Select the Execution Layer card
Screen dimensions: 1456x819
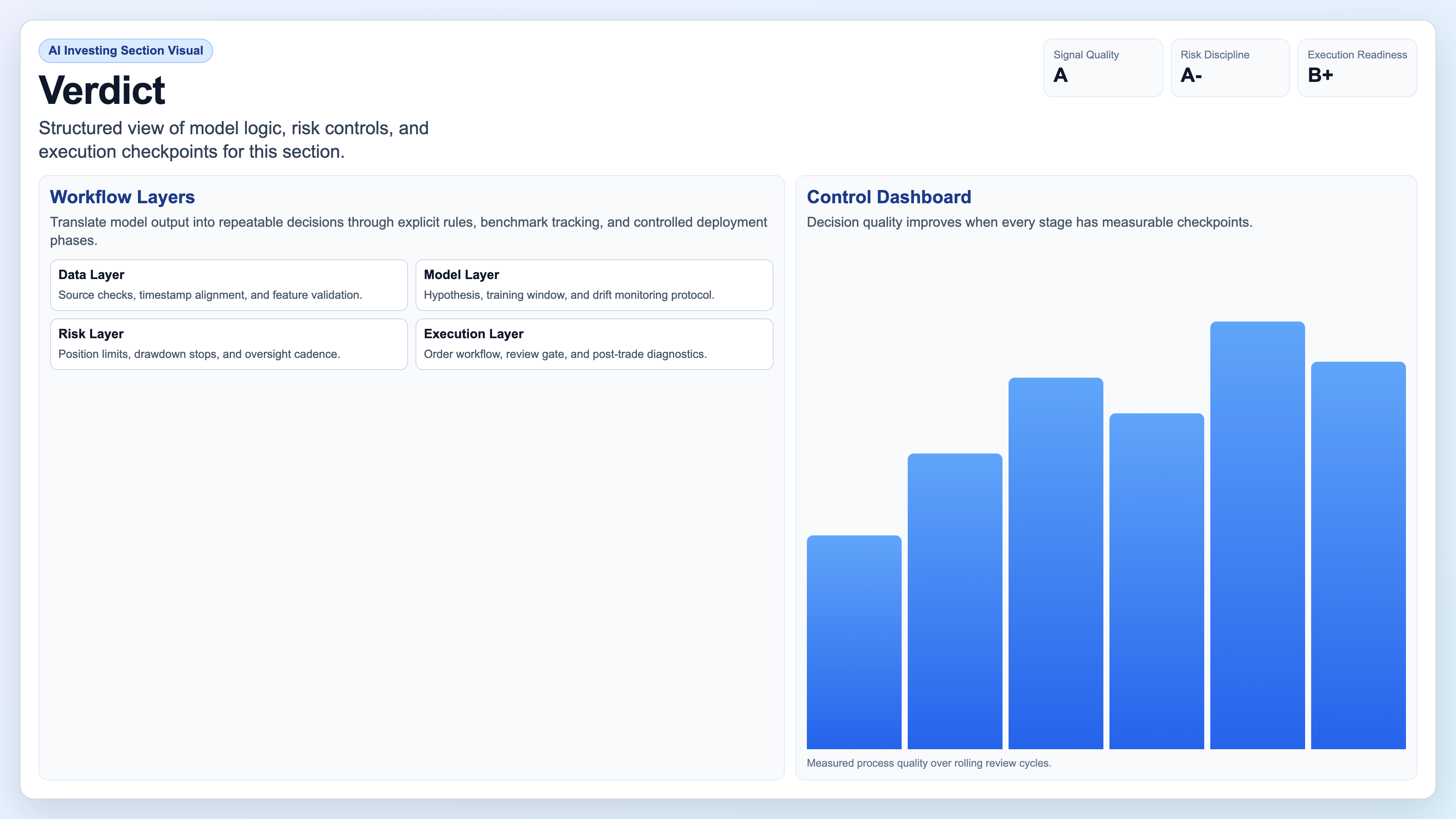(x=594, y=344)
